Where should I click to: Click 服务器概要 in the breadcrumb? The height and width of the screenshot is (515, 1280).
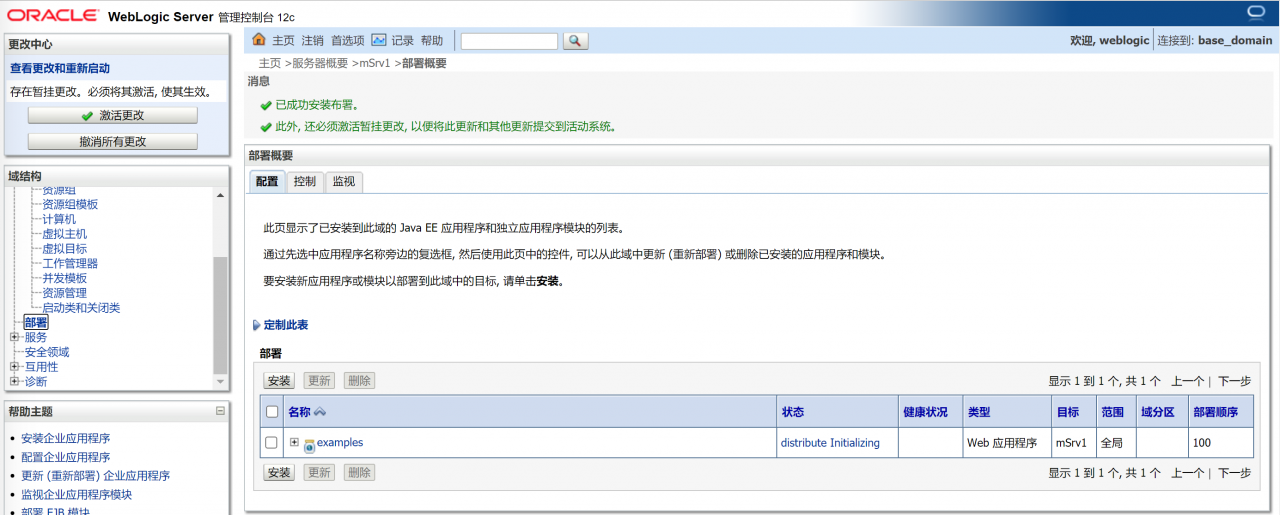320,63
